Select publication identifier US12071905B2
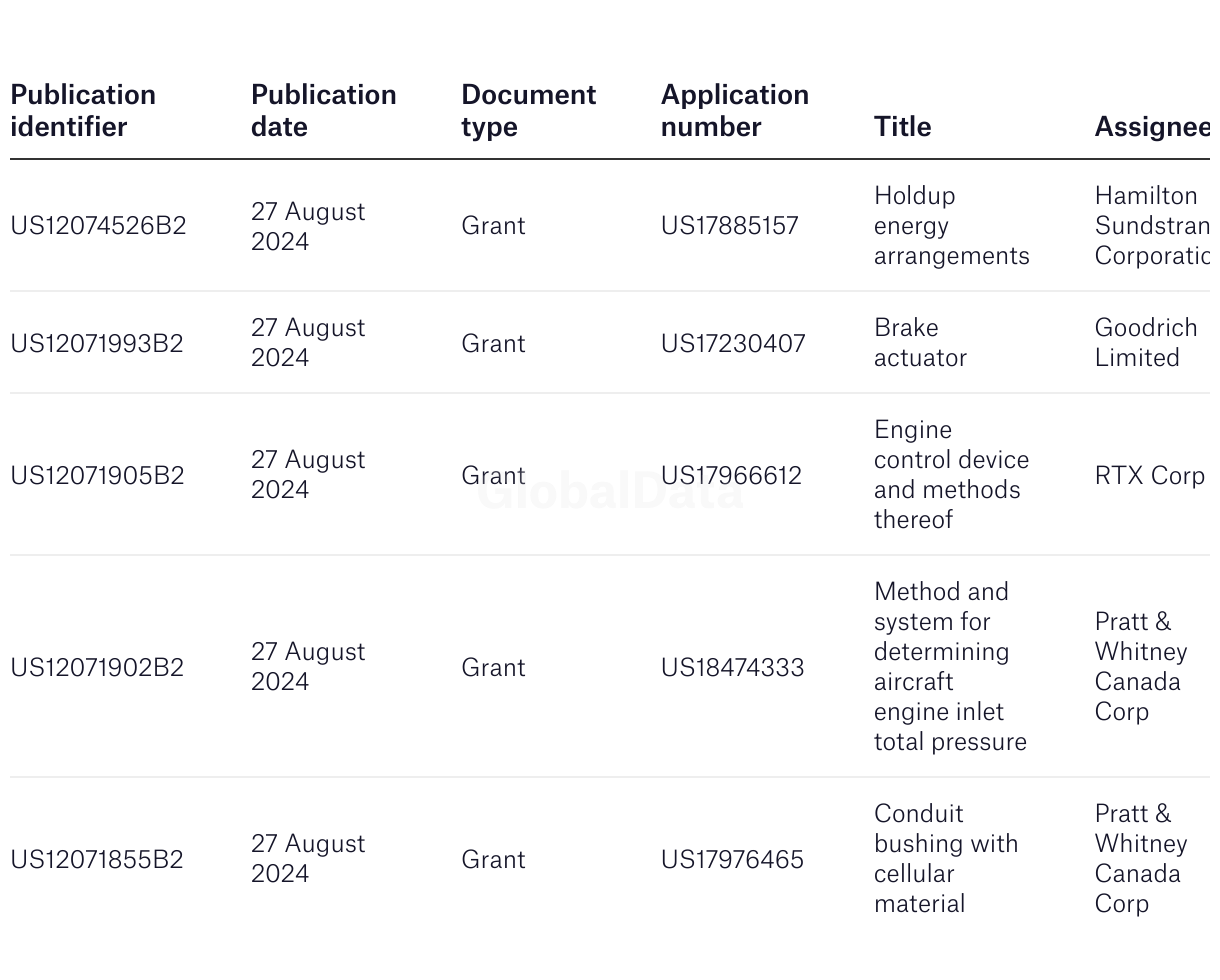Image resolution: width=1220 pixels, height=980 pixels. click(97, 475)
